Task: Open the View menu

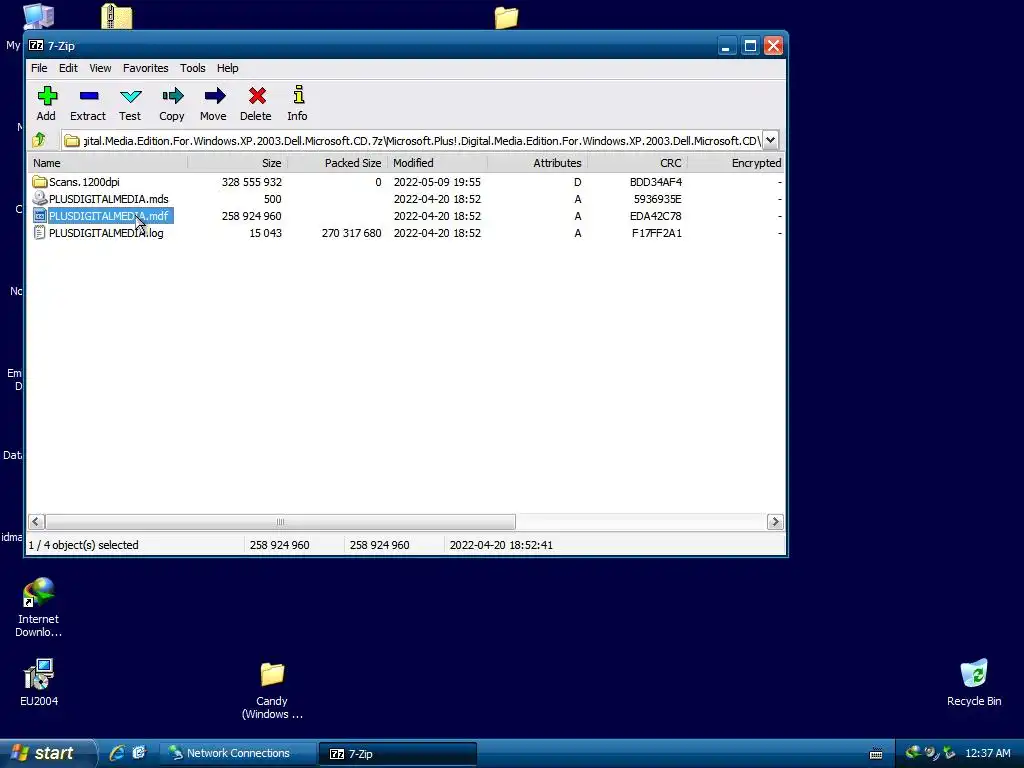Action: coord(100,68)
